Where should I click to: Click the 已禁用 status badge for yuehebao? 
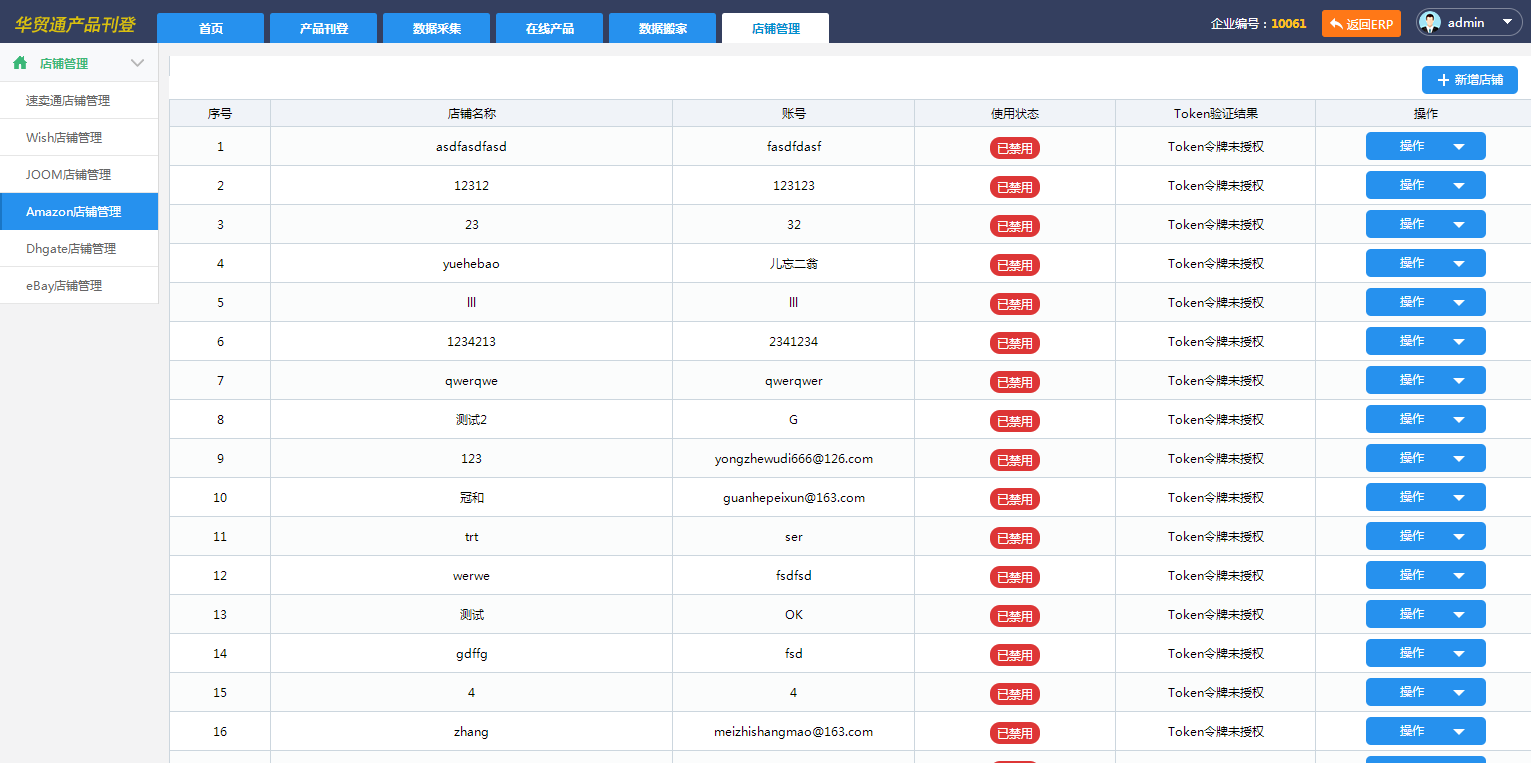click(x=1015, y=265)
